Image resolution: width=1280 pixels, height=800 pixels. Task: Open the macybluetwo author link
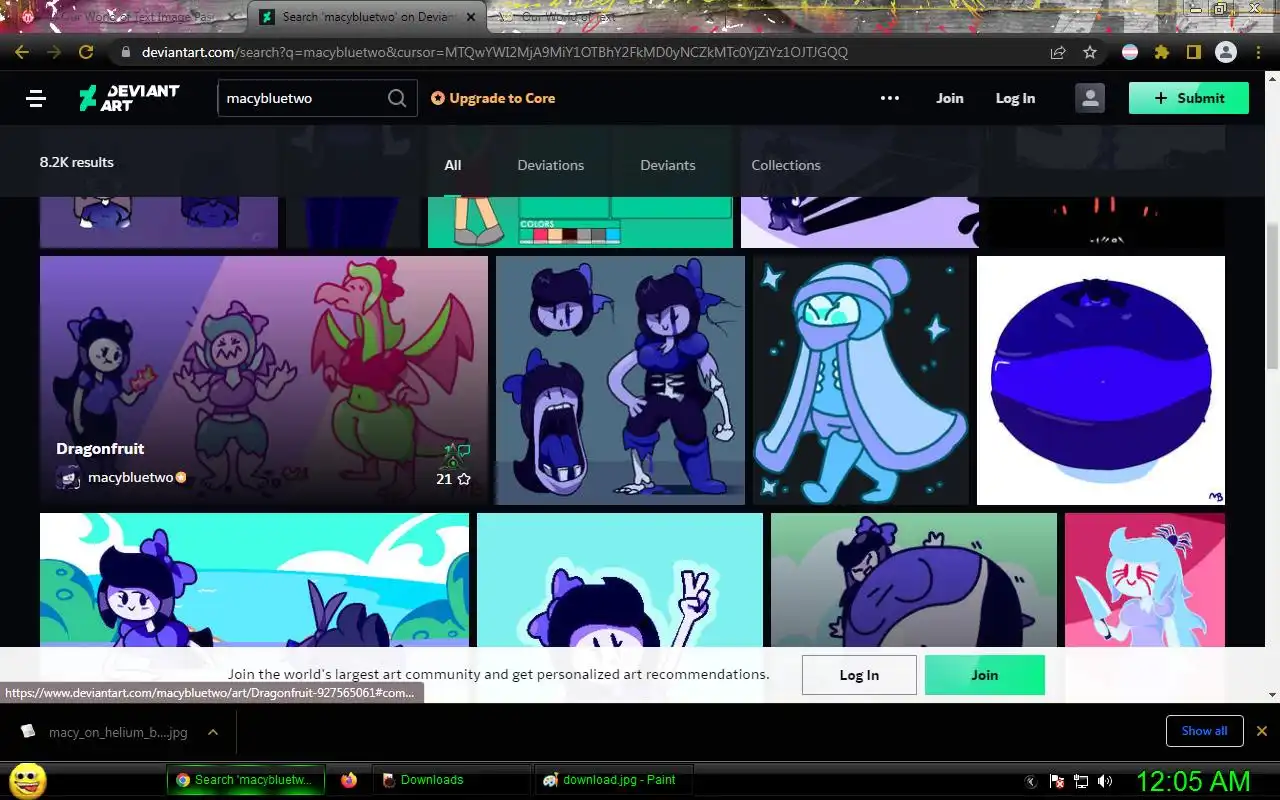pyautogui.click(x=130, y=477)
